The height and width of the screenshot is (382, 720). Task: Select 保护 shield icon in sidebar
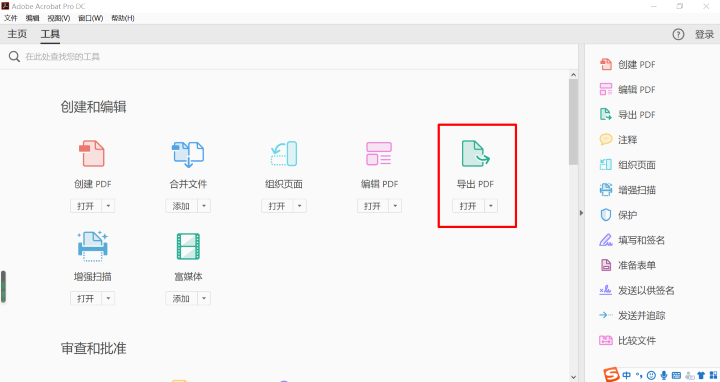coord(606,214)
